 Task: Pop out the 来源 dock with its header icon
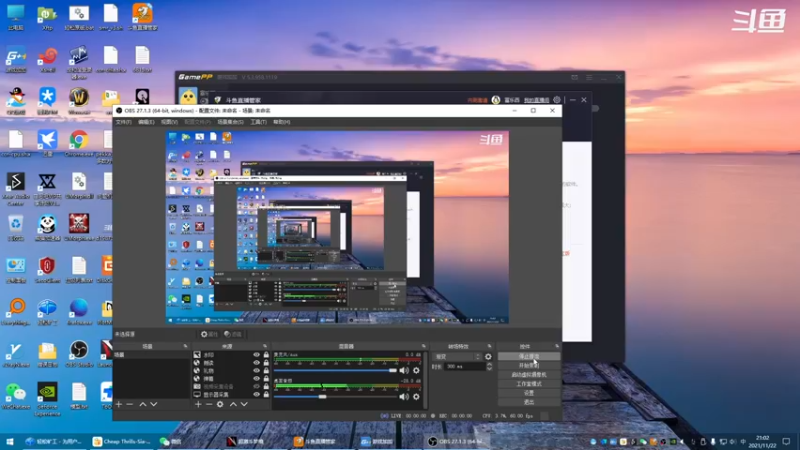[265, 346]
